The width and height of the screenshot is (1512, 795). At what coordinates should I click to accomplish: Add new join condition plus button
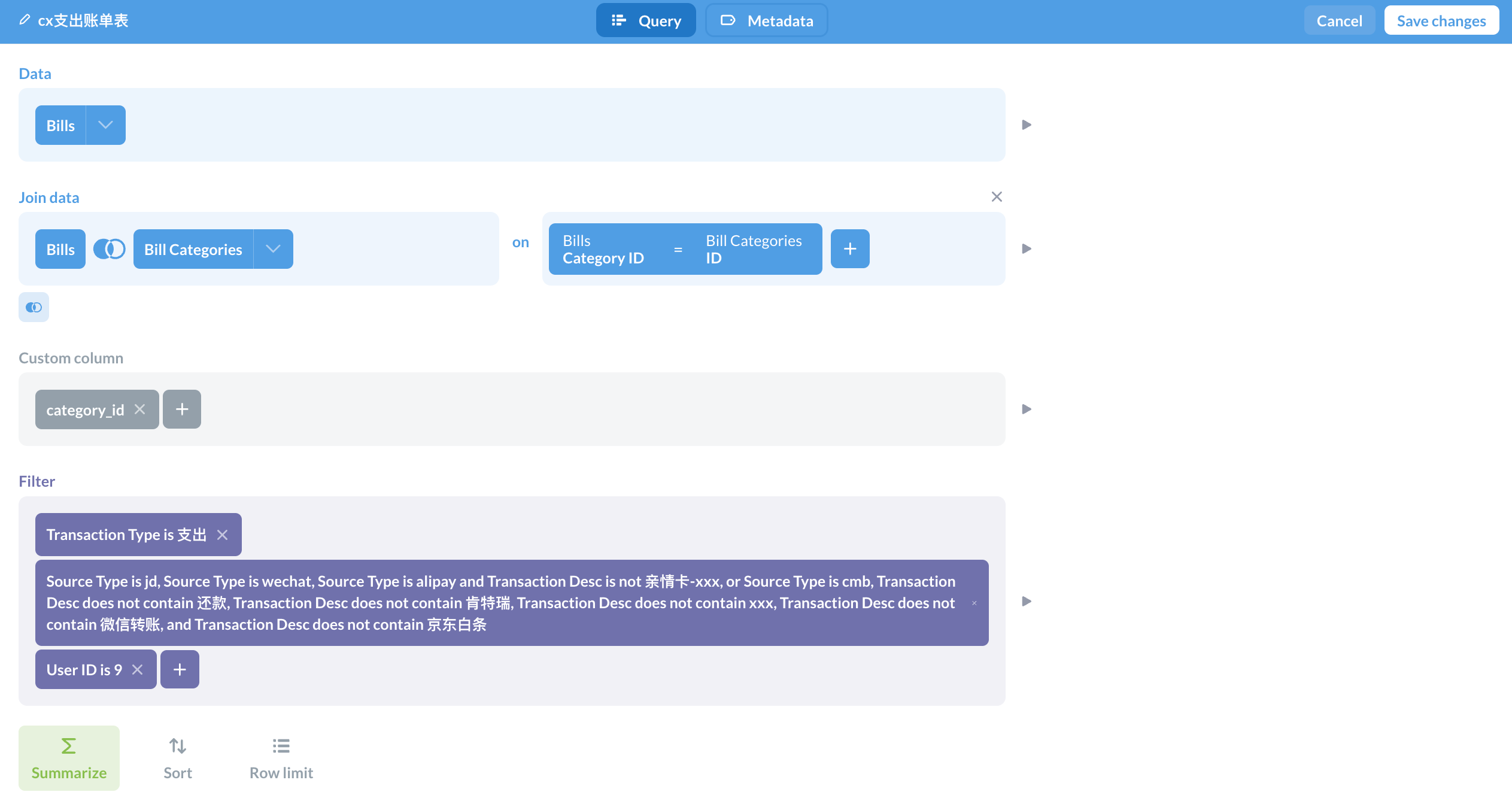pyautogui.click(x=849, y=249)
